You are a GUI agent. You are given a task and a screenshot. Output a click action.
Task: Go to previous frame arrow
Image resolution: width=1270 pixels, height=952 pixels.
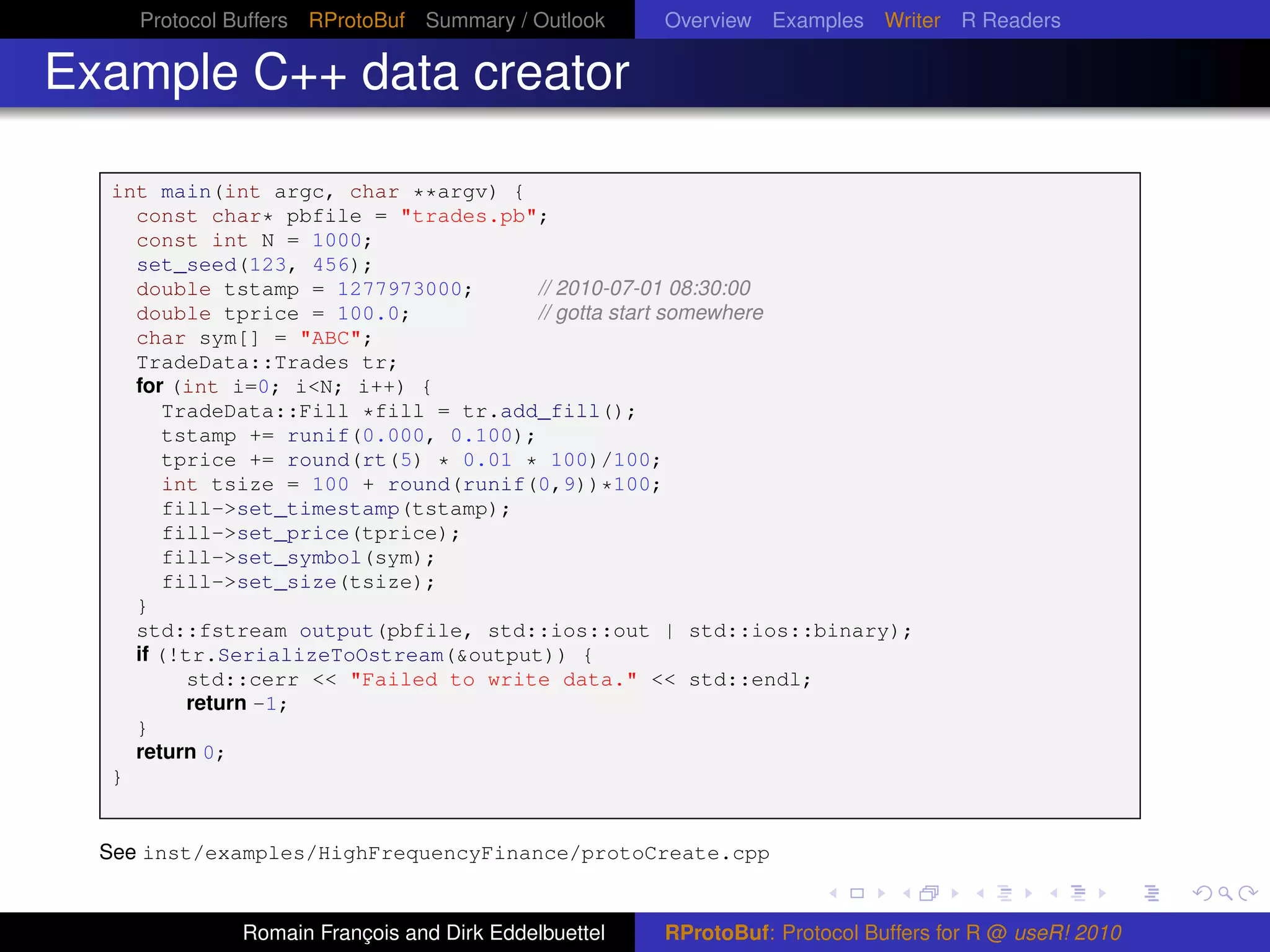click(x=907, y=893)
